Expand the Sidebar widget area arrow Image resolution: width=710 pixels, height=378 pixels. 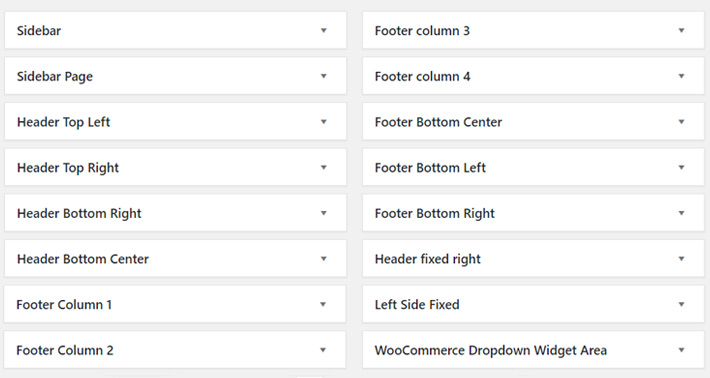323,31
